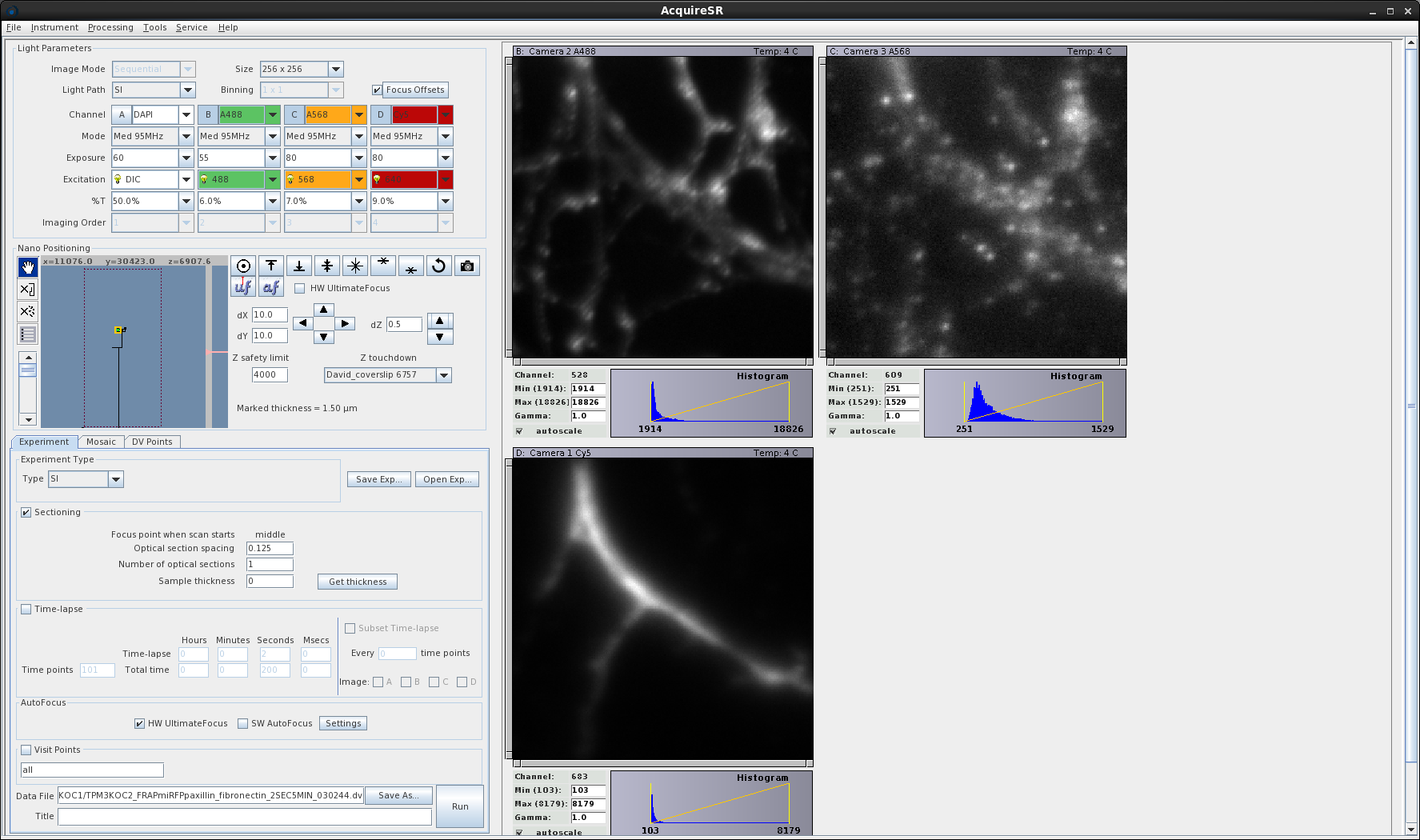
Task: Click the camera snapshot icon
Action: click(467, 266)
